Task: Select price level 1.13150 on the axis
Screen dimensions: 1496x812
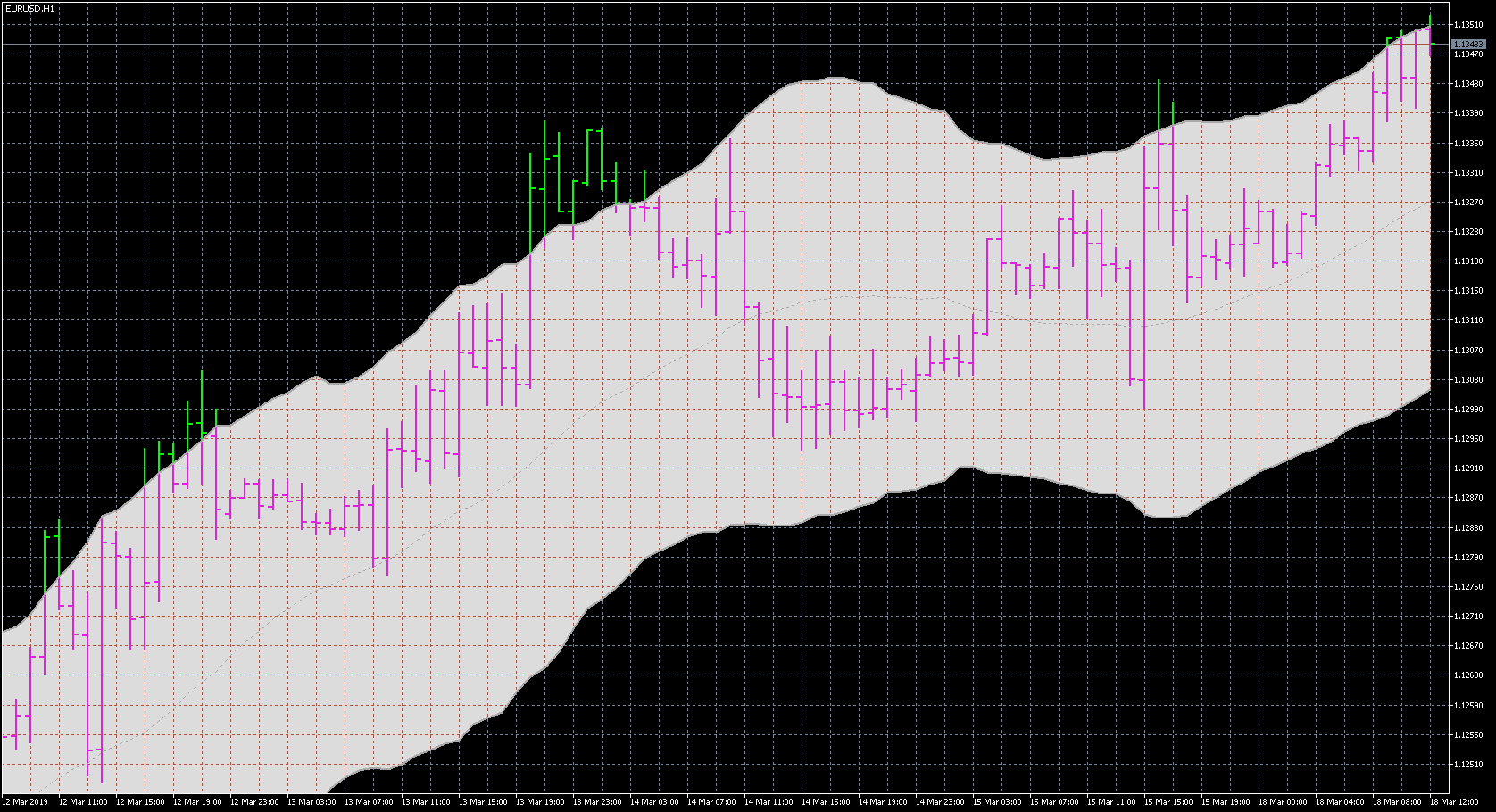Action: click(x=1468, y=291)
